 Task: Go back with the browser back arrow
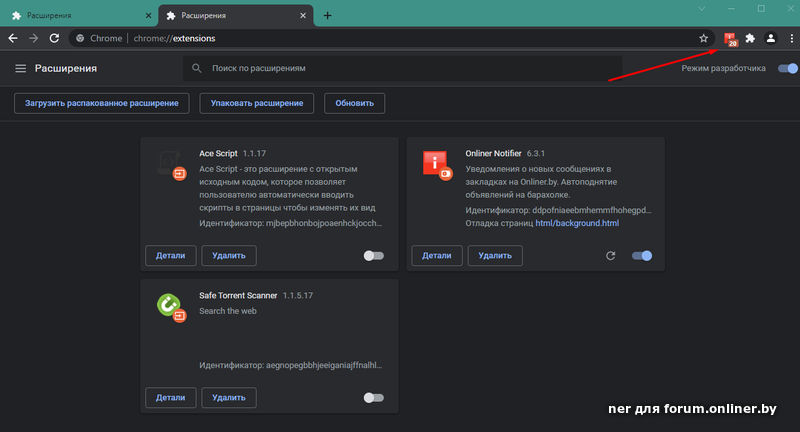pyautogui.click(x=13, y=38)
